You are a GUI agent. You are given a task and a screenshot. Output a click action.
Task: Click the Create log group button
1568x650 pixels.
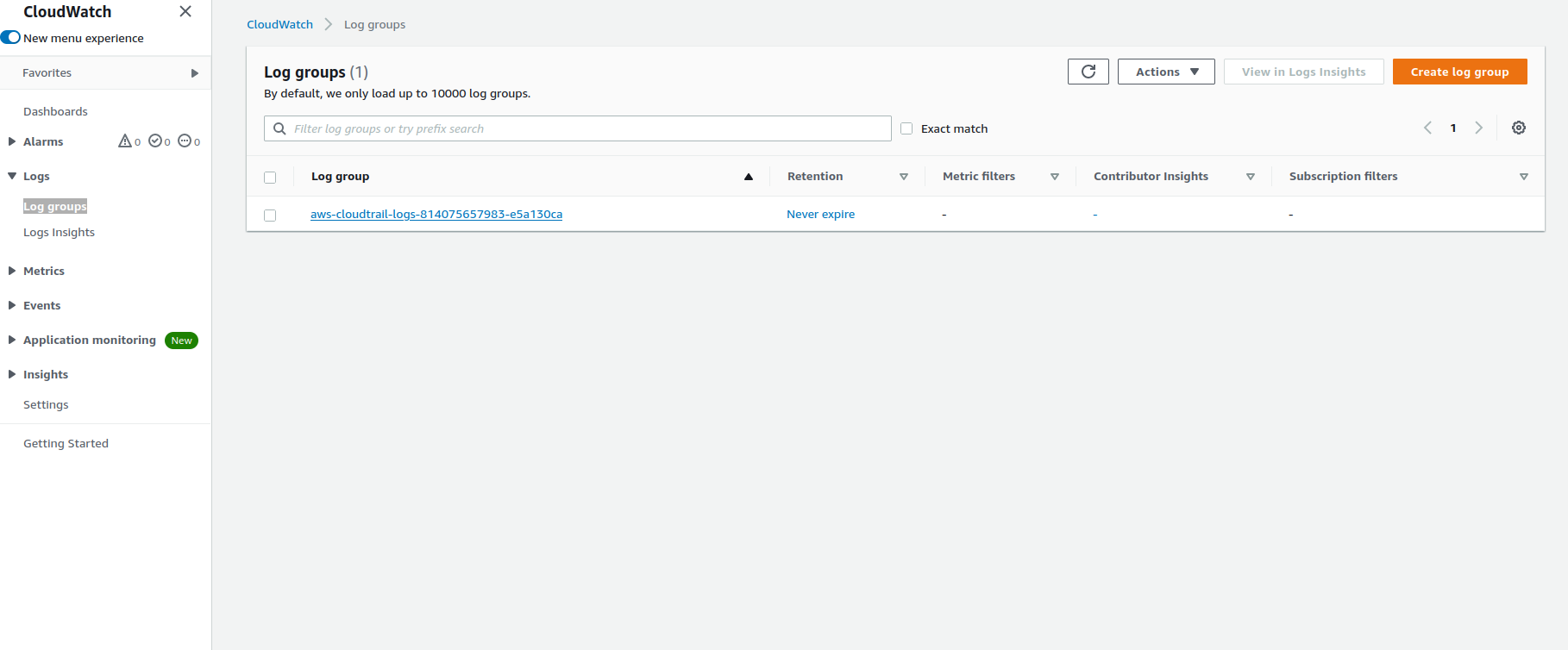(1459, 72)
